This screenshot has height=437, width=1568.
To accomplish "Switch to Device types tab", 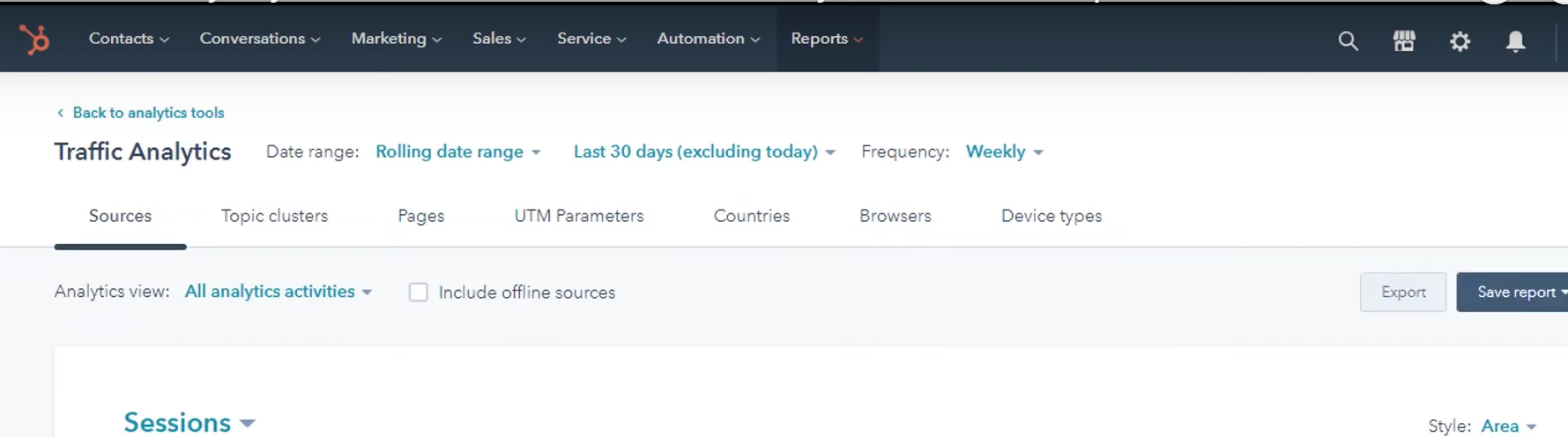I will [1051, 216].
